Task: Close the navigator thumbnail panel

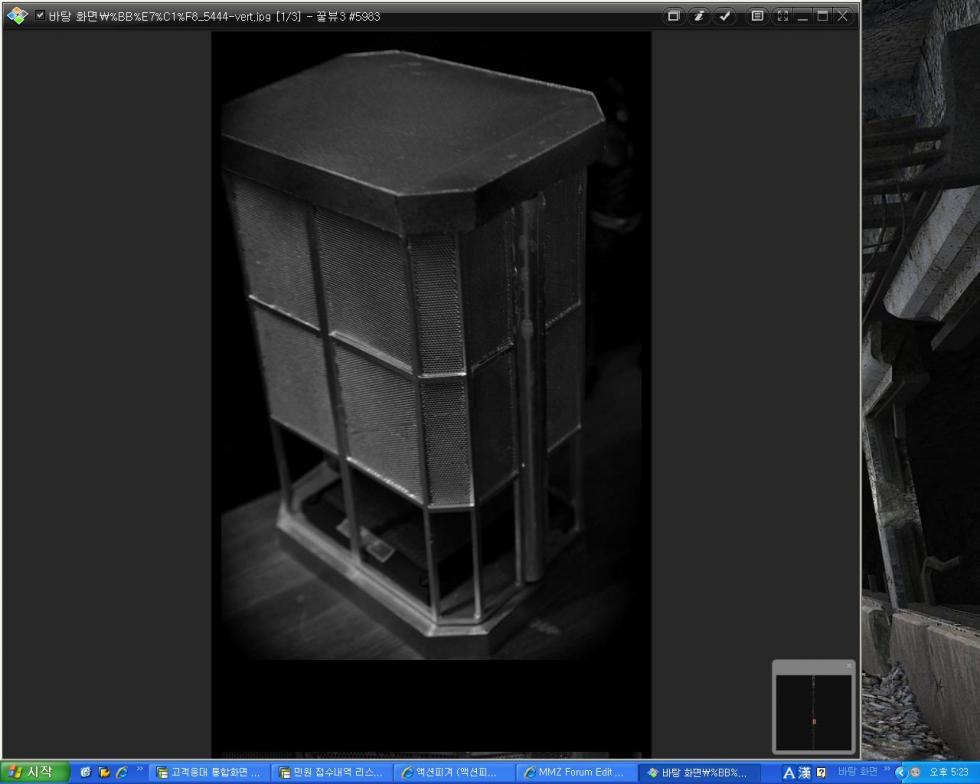Action: click(x=850, y=666)
